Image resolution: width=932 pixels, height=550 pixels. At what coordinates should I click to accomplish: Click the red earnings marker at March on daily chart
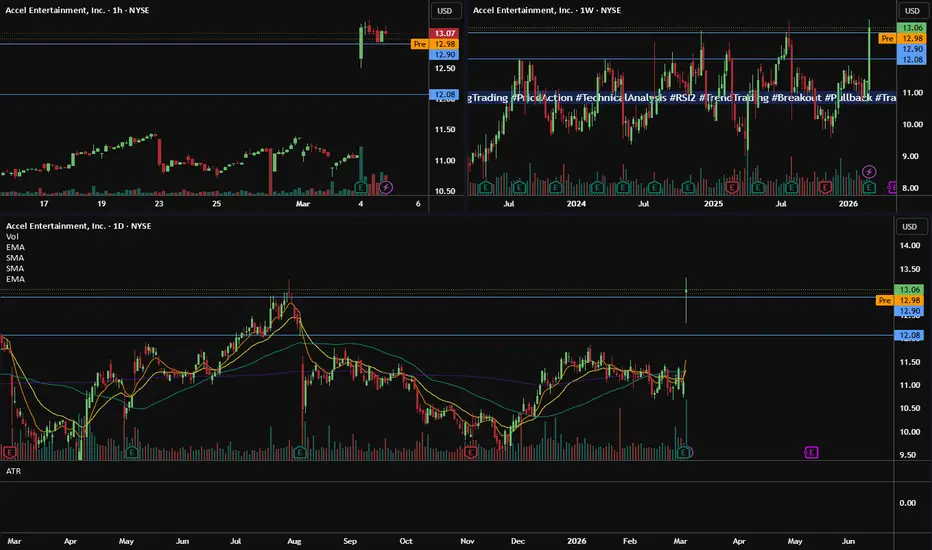(x=9, y=452)
